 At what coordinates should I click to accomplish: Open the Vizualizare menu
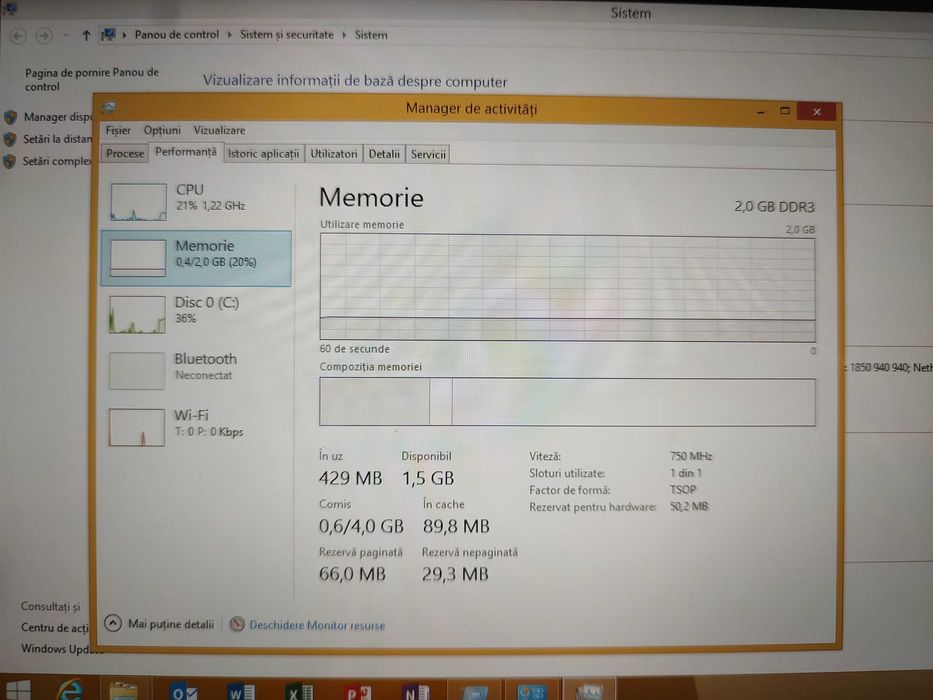(x=219, y=130)
